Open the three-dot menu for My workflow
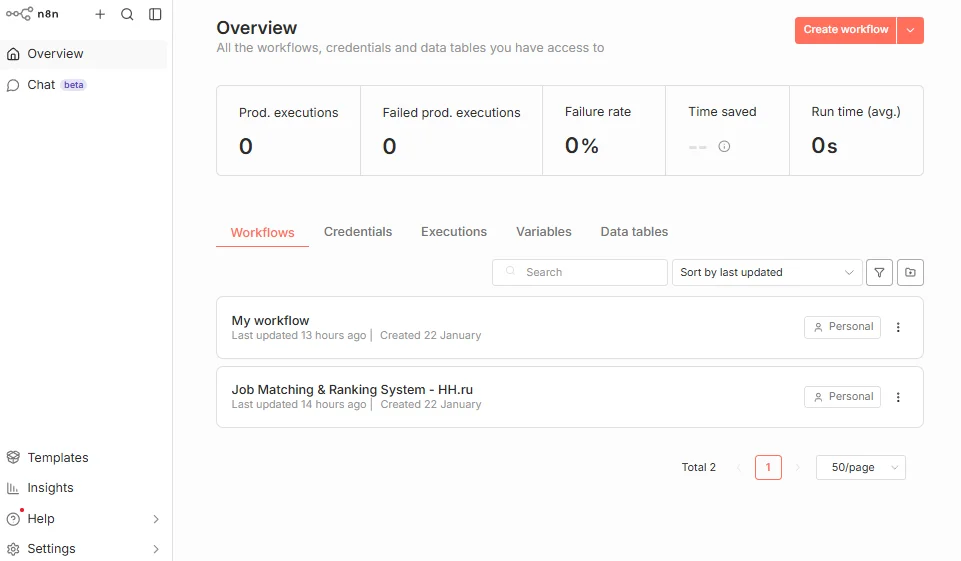Screen dimensions: 961x561 click(x=898, y=327)
